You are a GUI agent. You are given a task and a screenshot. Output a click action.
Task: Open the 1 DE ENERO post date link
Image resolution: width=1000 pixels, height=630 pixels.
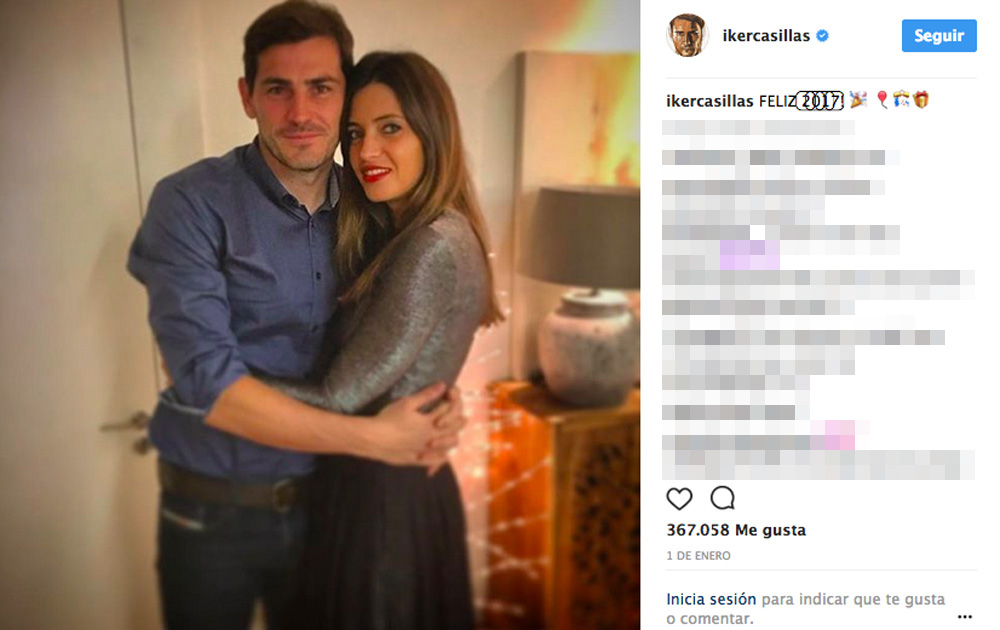698,556
